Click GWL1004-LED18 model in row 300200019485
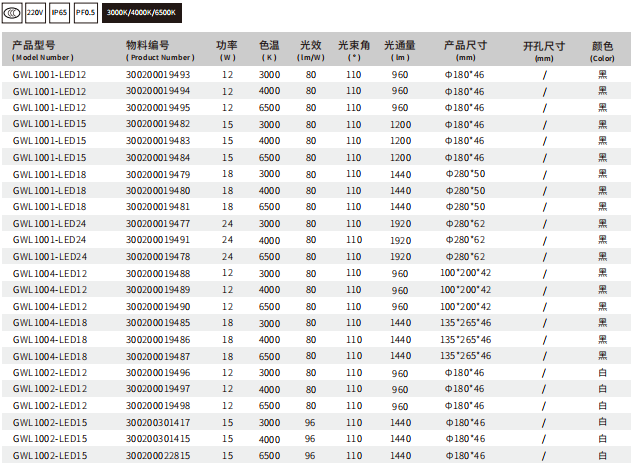The image size is (635, 469). coord(50,323)
